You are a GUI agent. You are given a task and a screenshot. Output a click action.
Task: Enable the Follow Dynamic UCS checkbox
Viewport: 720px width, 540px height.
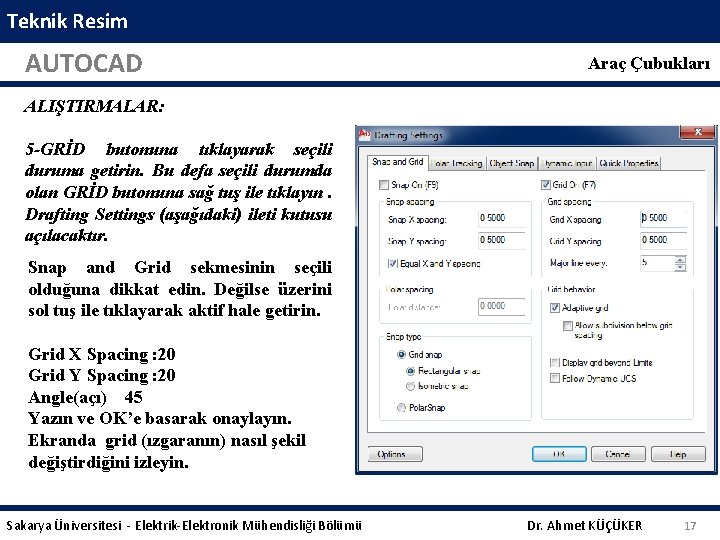555,378
